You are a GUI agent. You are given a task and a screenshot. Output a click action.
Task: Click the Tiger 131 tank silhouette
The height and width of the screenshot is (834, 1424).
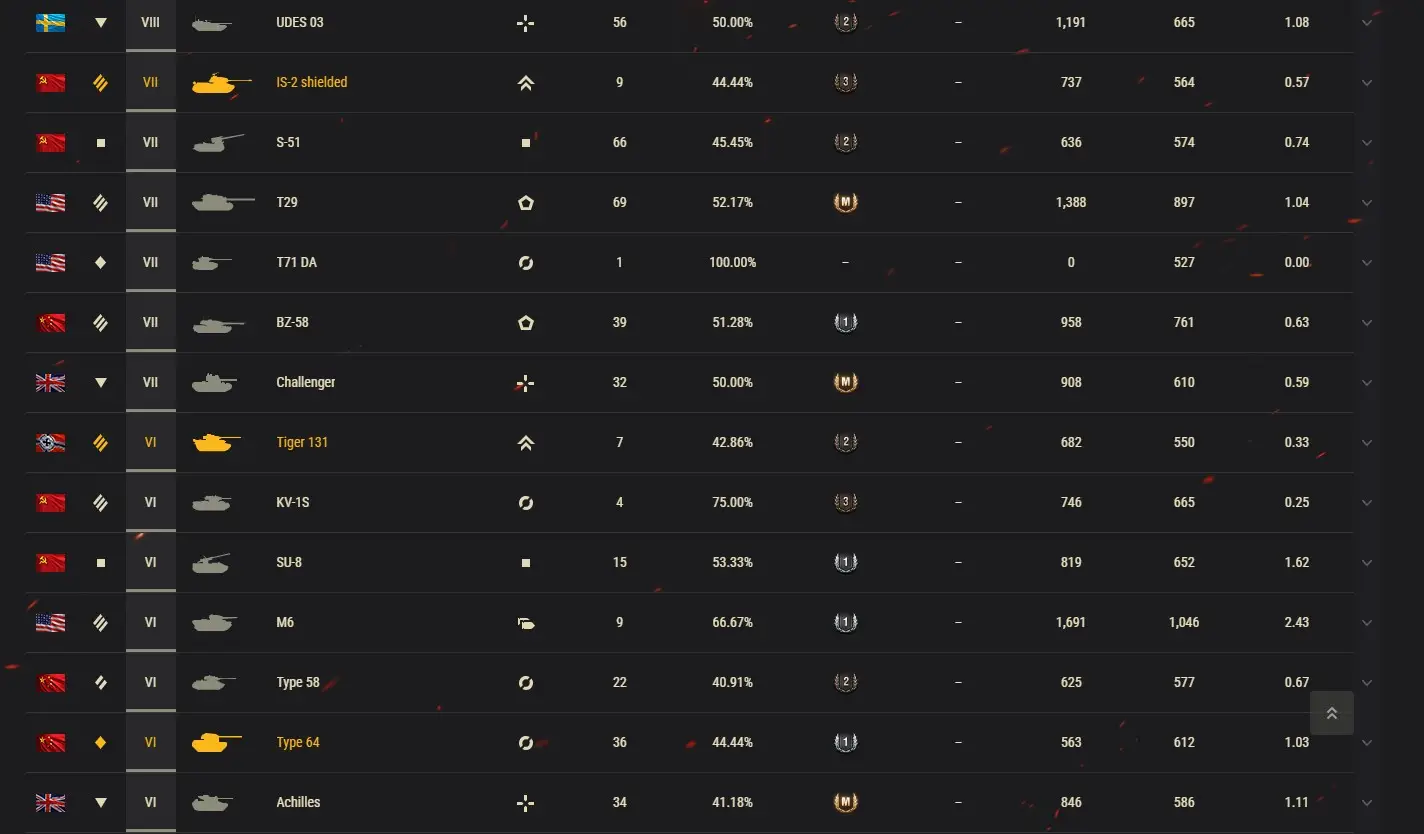tap(215, 443)
